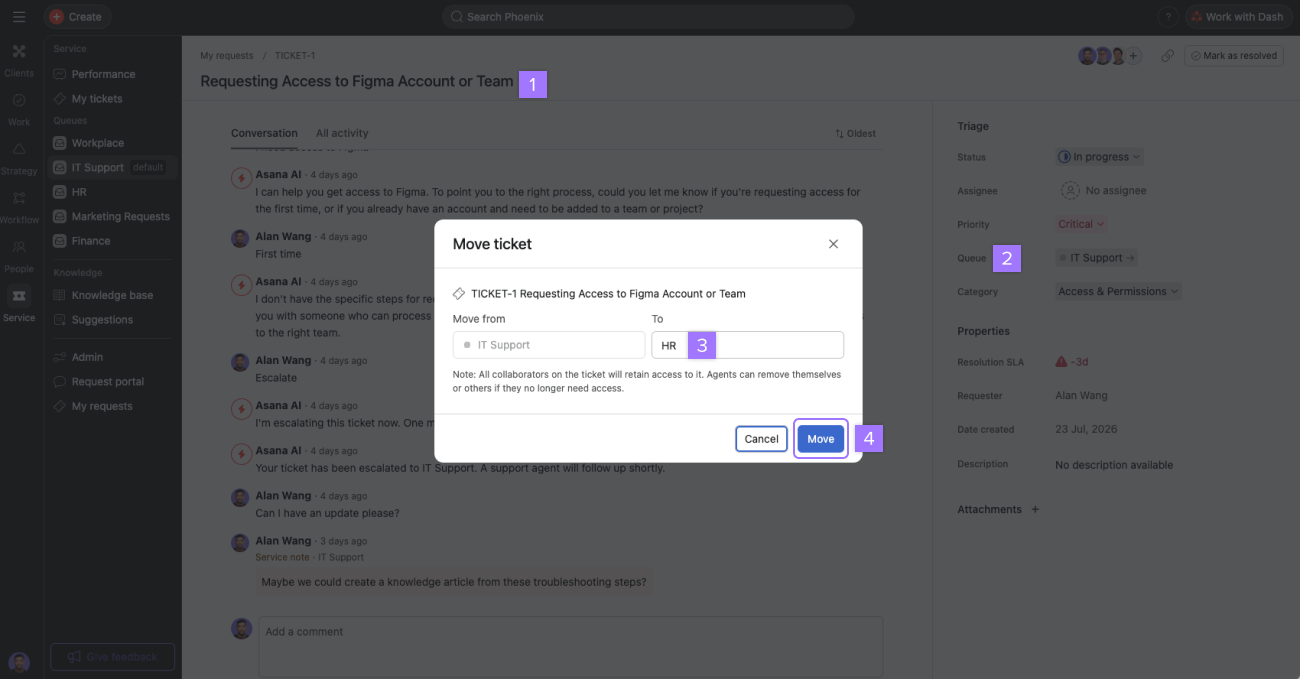Click the Add a comment box
The height and width of the screenshot is (679, 1300).
click(570, 646)
